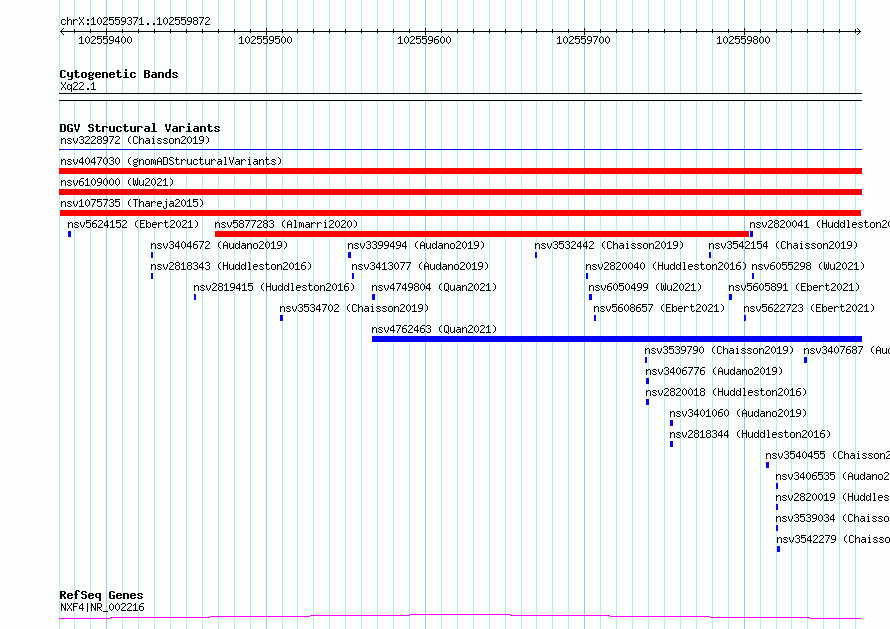890x629 pixels.
Task: Click the nsv3228972 (Chaisson2019) label
Action: pyautogui.click(x=135, y=140)
